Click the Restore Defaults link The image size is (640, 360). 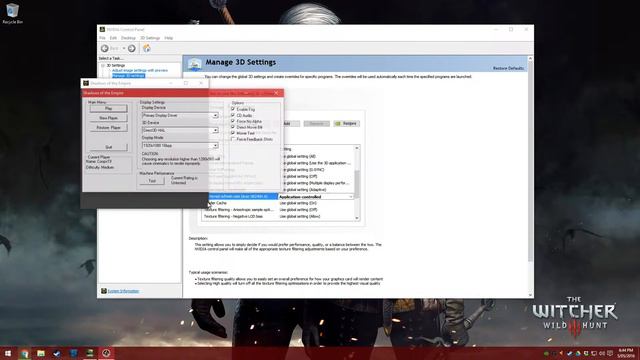click(508, 68)
